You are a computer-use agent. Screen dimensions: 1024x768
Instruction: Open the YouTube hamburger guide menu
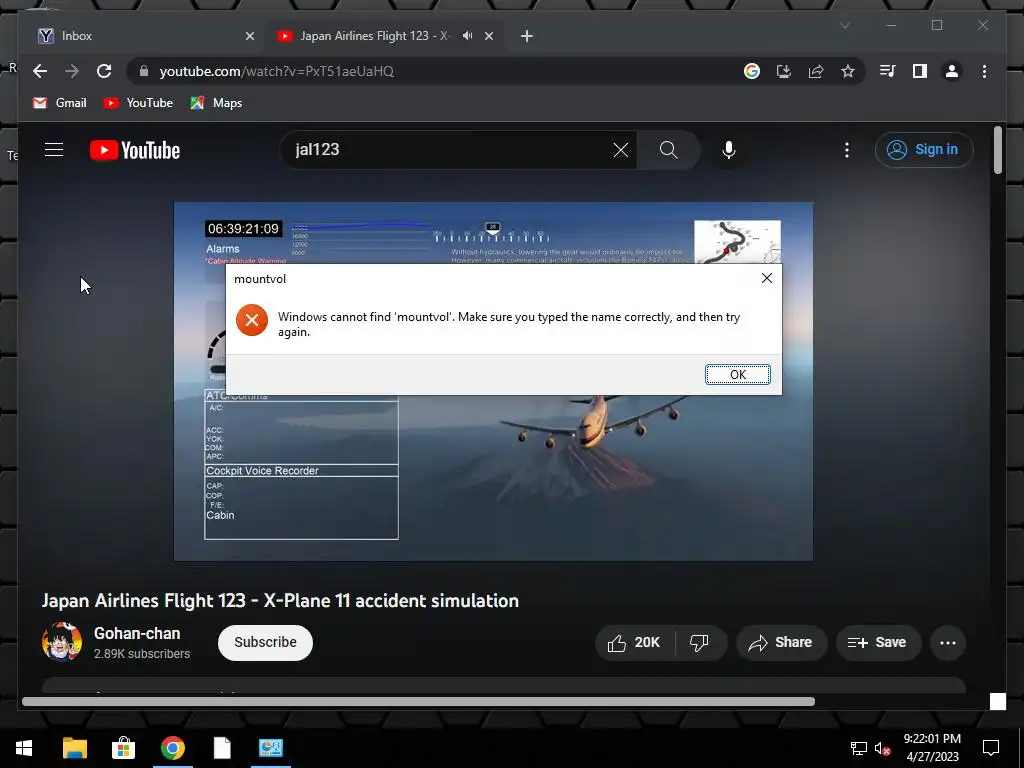coord(54,150)
